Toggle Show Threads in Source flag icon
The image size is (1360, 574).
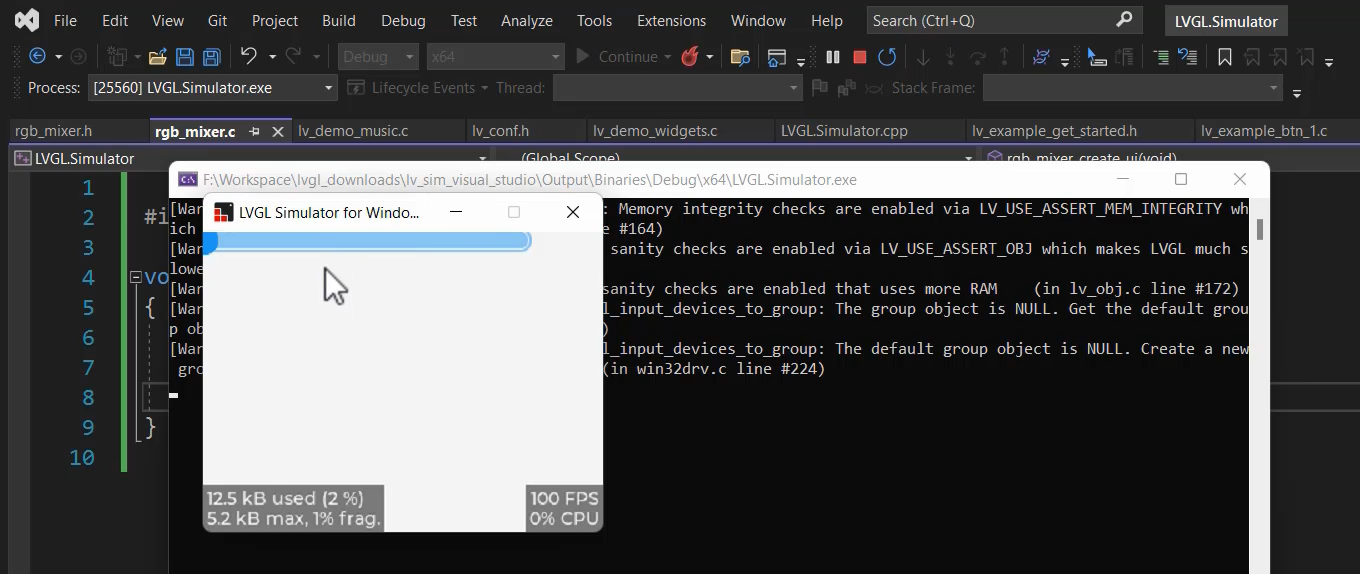pos(820,88)
